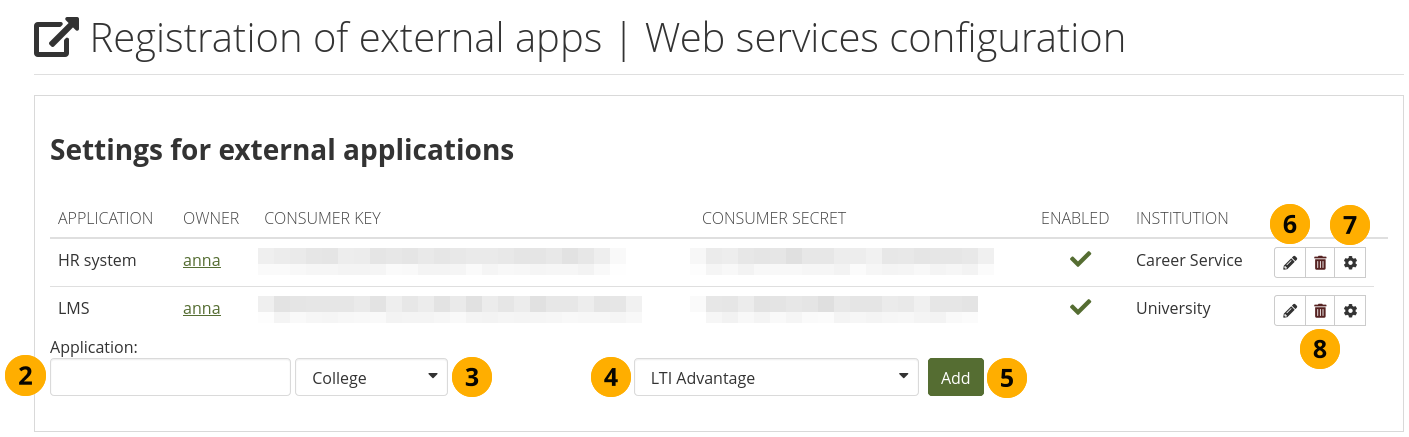Click enabled checkmark for HR system
Screen dimensions: 1409x437
tap(1079, 260)
